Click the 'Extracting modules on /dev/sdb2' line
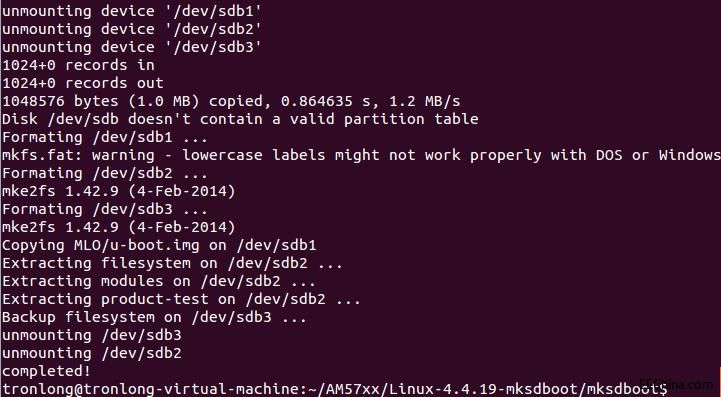721x397 pixels. [159, 281]
